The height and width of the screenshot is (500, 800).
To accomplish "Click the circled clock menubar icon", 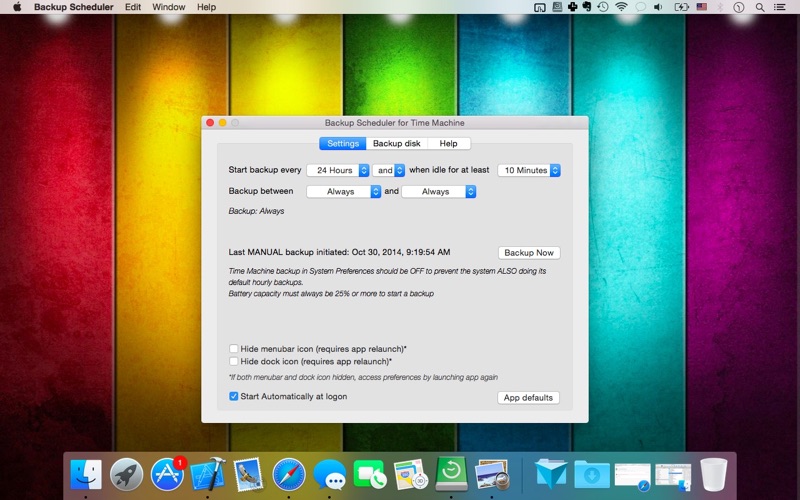I will (x=739, y=7).
